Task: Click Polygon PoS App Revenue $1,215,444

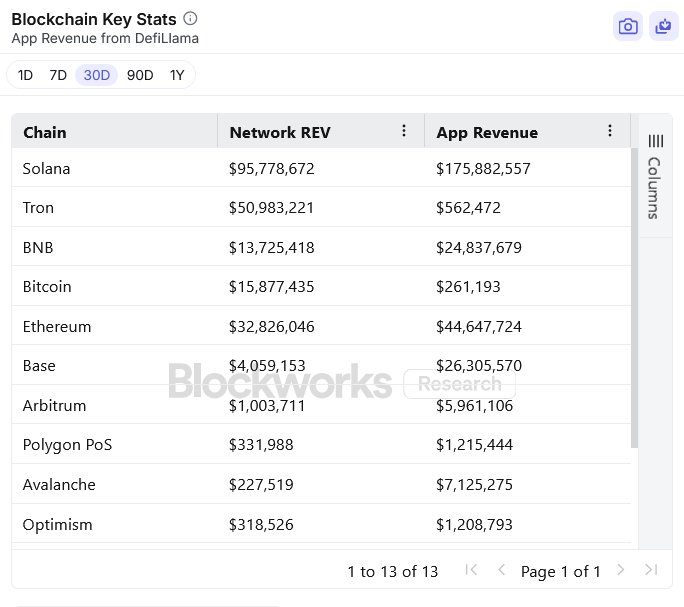Action: [474, 445]
